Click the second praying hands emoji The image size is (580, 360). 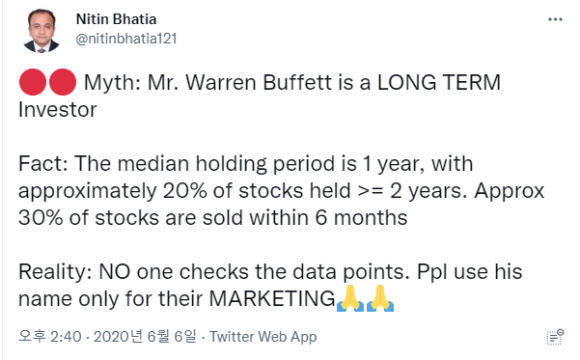380,298
